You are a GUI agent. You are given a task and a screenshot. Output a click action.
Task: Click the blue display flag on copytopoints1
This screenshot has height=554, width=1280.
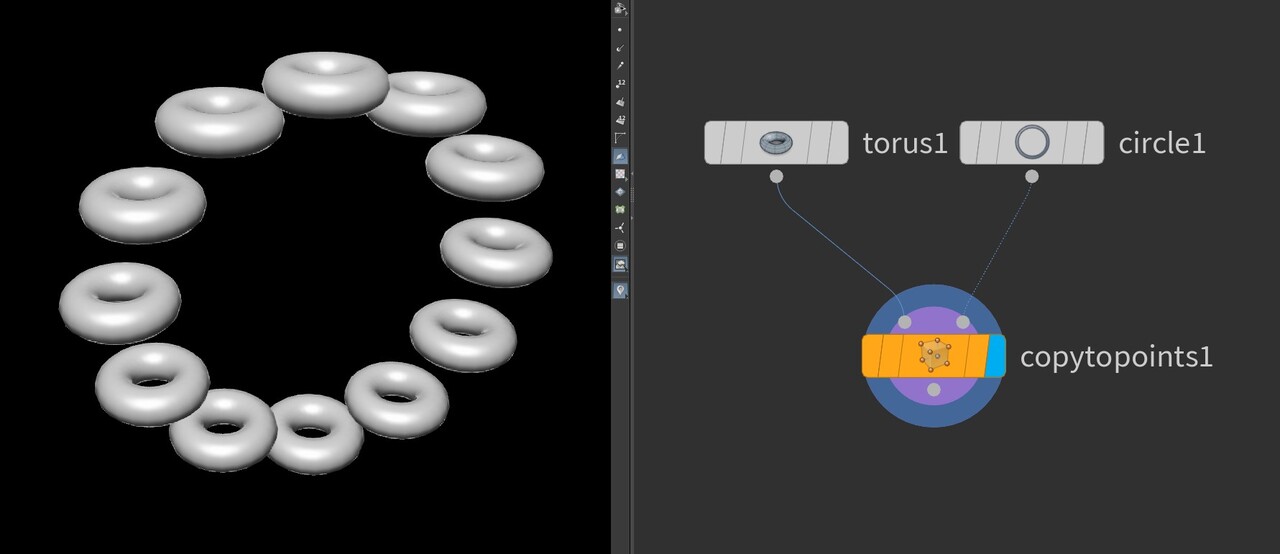tap(994, 356)
